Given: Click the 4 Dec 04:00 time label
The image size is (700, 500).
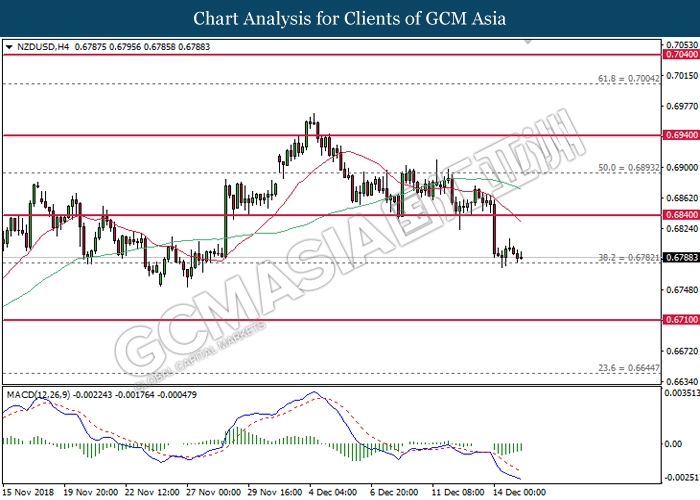Looking at the screenshot, I should [333, 492].
